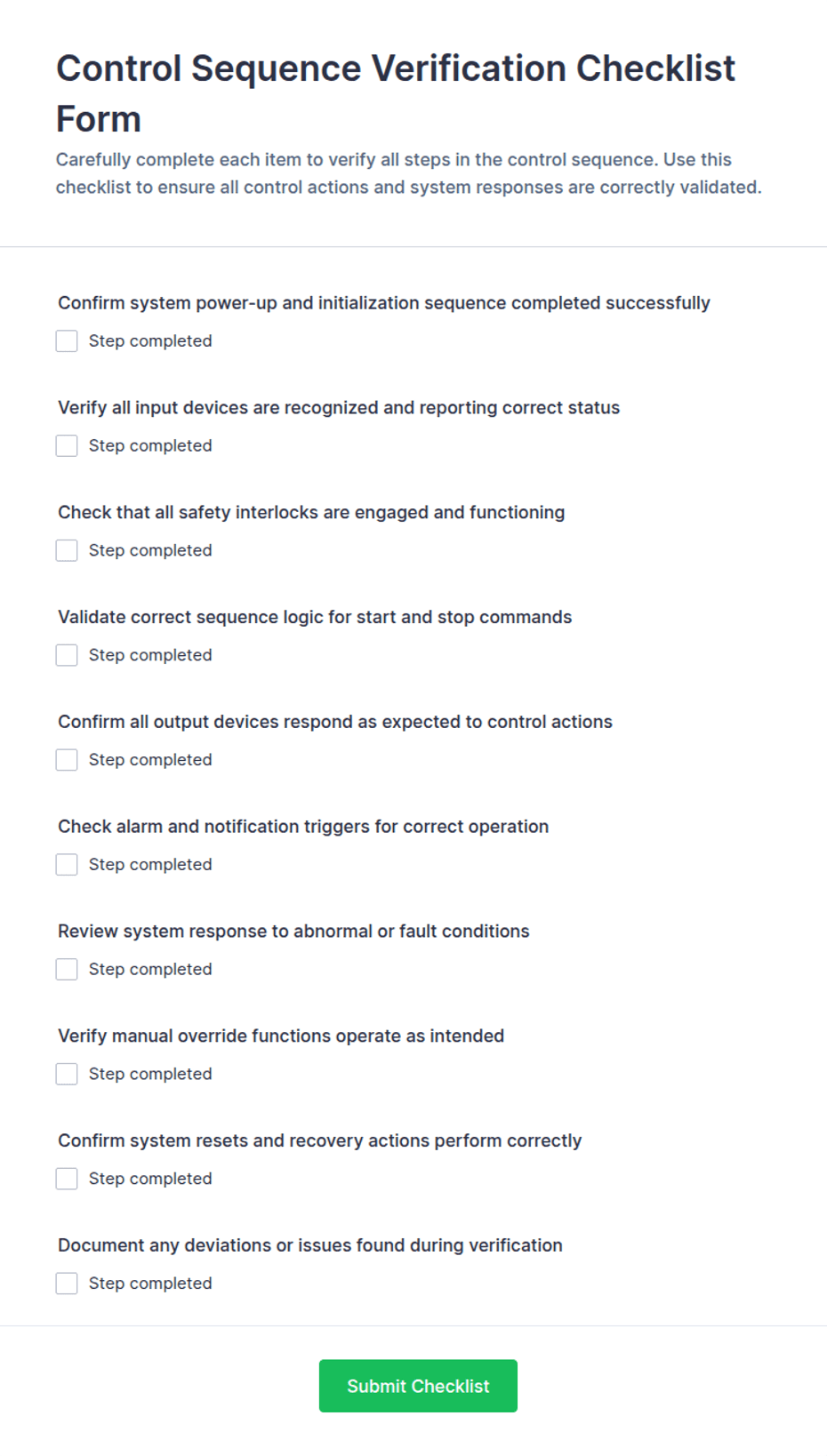
Task: Check the power-up initialization step checkbox
Action: tap(67, 341)
